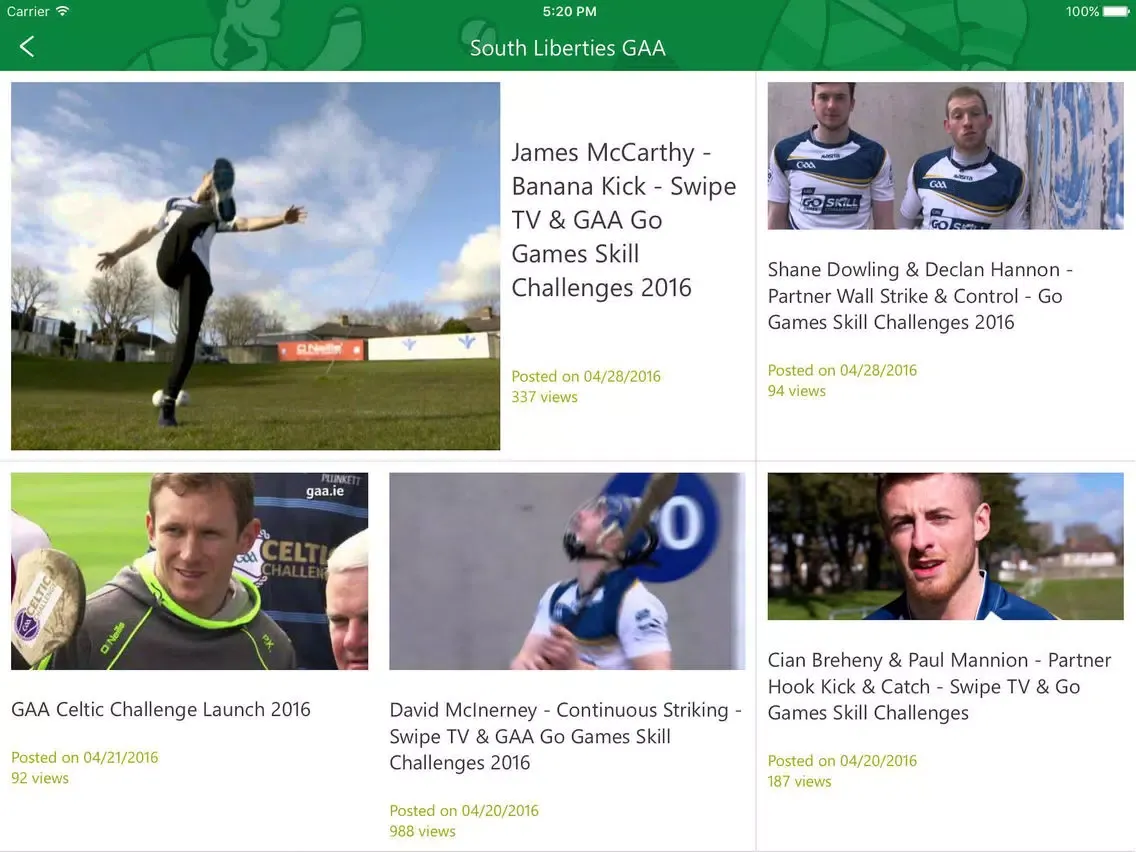Tap the 5:20 PM clock
Screen dimensions: 1136x852
click(x=569, y=12)
